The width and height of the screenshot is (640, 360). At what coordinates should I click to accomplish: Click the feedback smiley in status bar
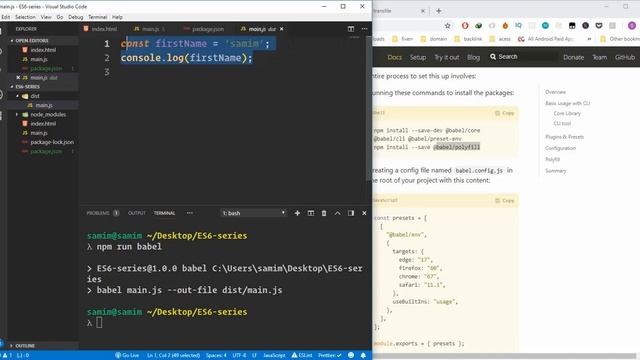pos(351,356)
